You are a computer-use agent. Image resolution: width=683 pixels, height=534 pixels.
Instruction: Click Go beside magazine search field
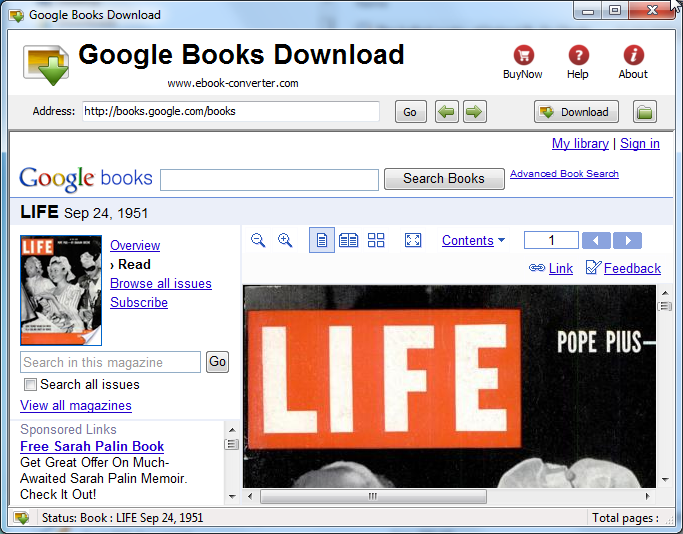coord(217,362)
